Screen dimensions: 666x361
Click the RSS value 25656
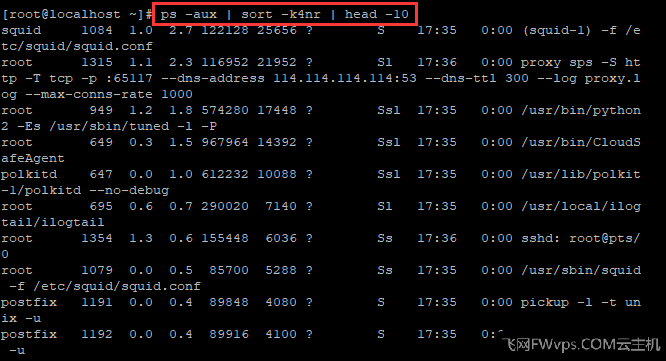(277, 30)
